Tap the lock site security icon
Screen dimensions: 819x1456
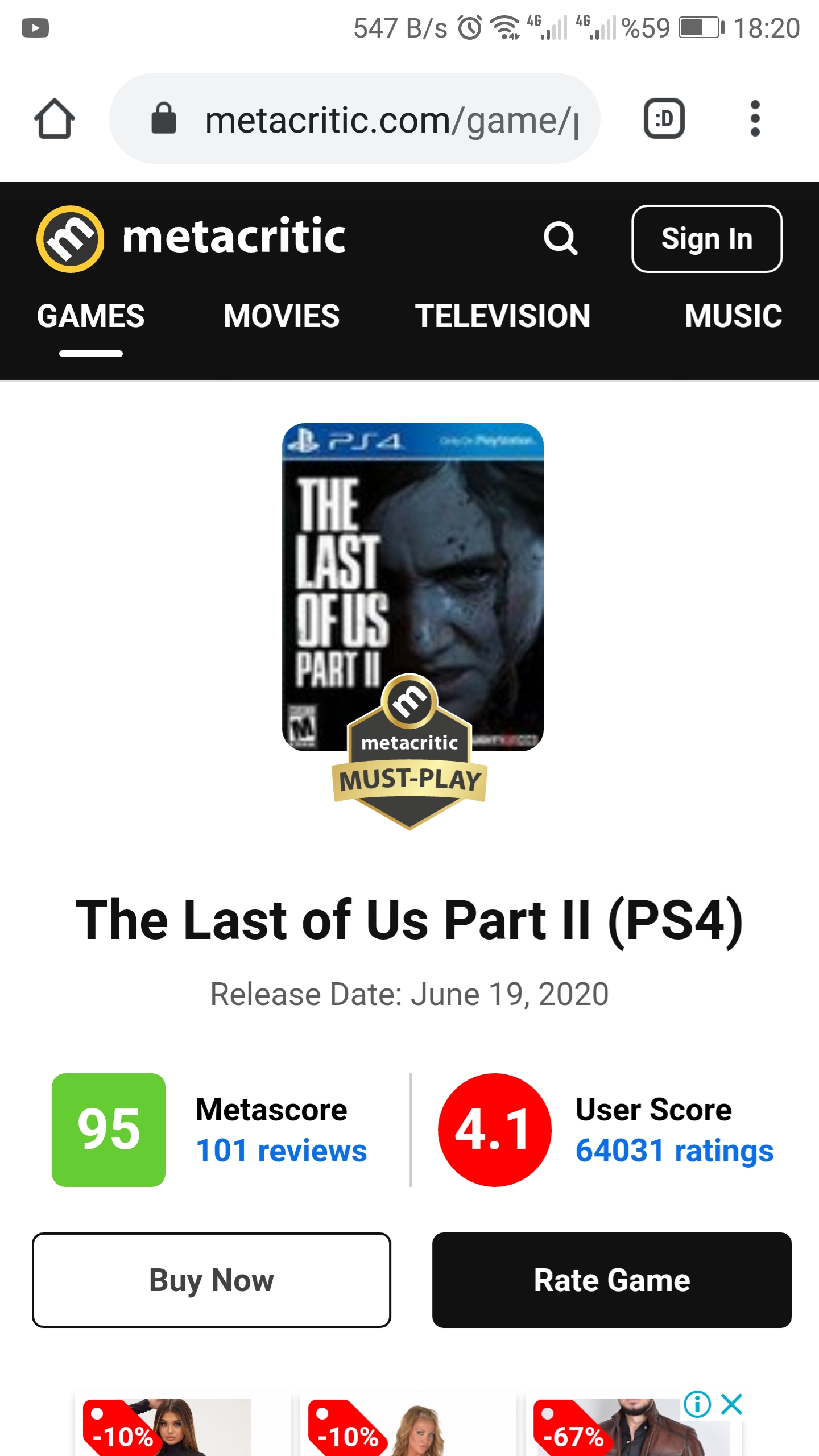coord(164,118)
